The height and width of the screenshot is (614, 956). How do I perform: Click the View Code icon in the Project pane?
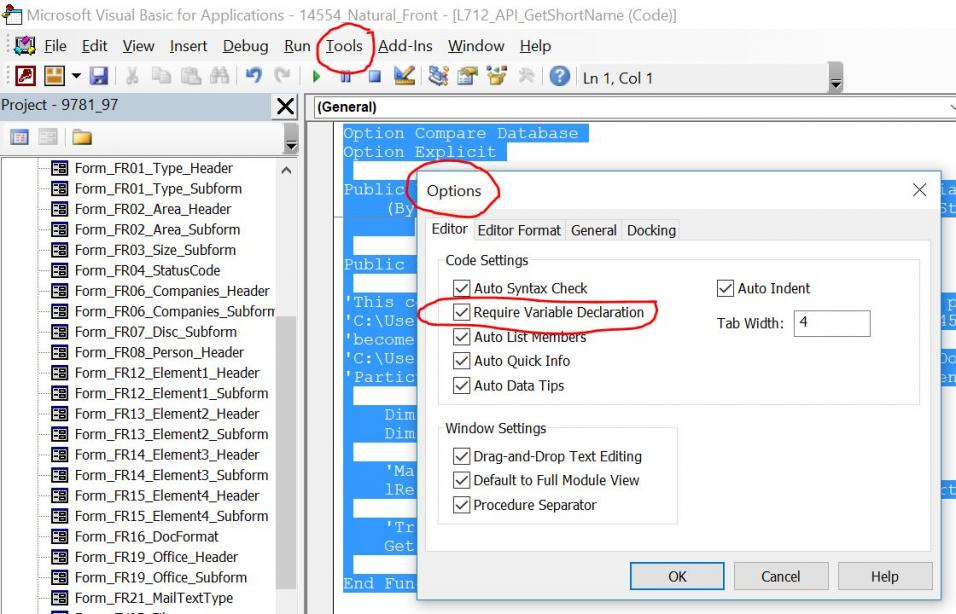click(x=20, y=137)
